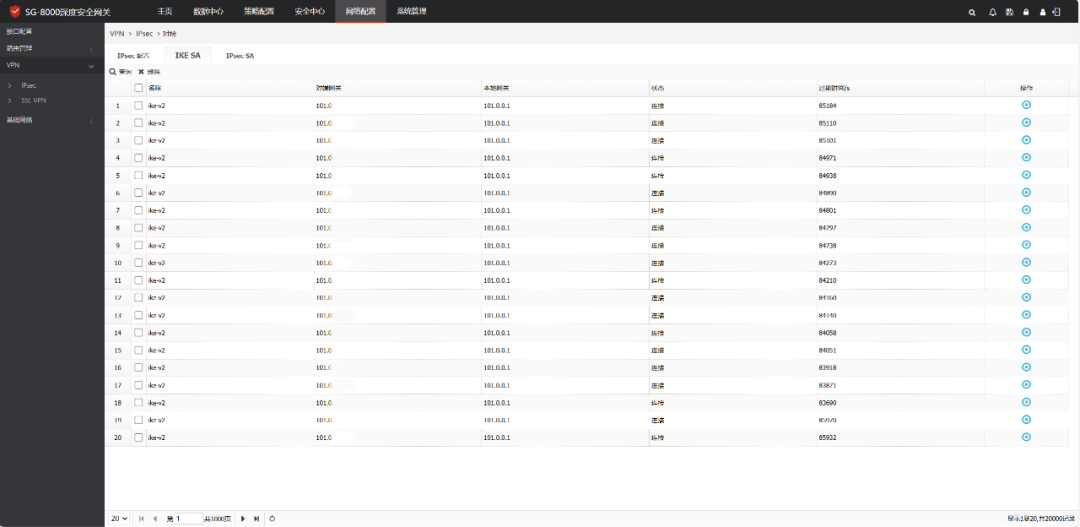This screenshot has width=1080, height=527.
Task: Open the 安全中心 top menu
Action: coord(309,11)
